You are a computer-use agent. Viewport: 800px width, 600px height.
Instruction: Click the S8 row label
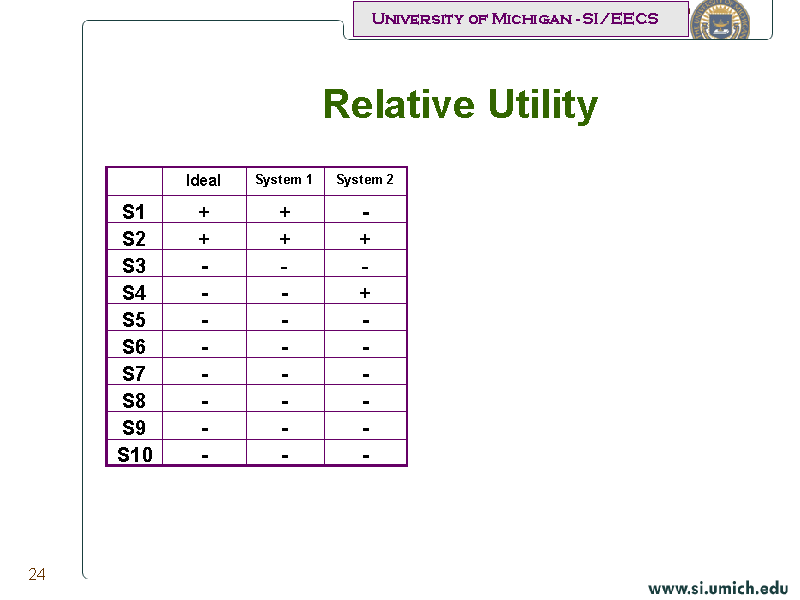tap(134, 401)
